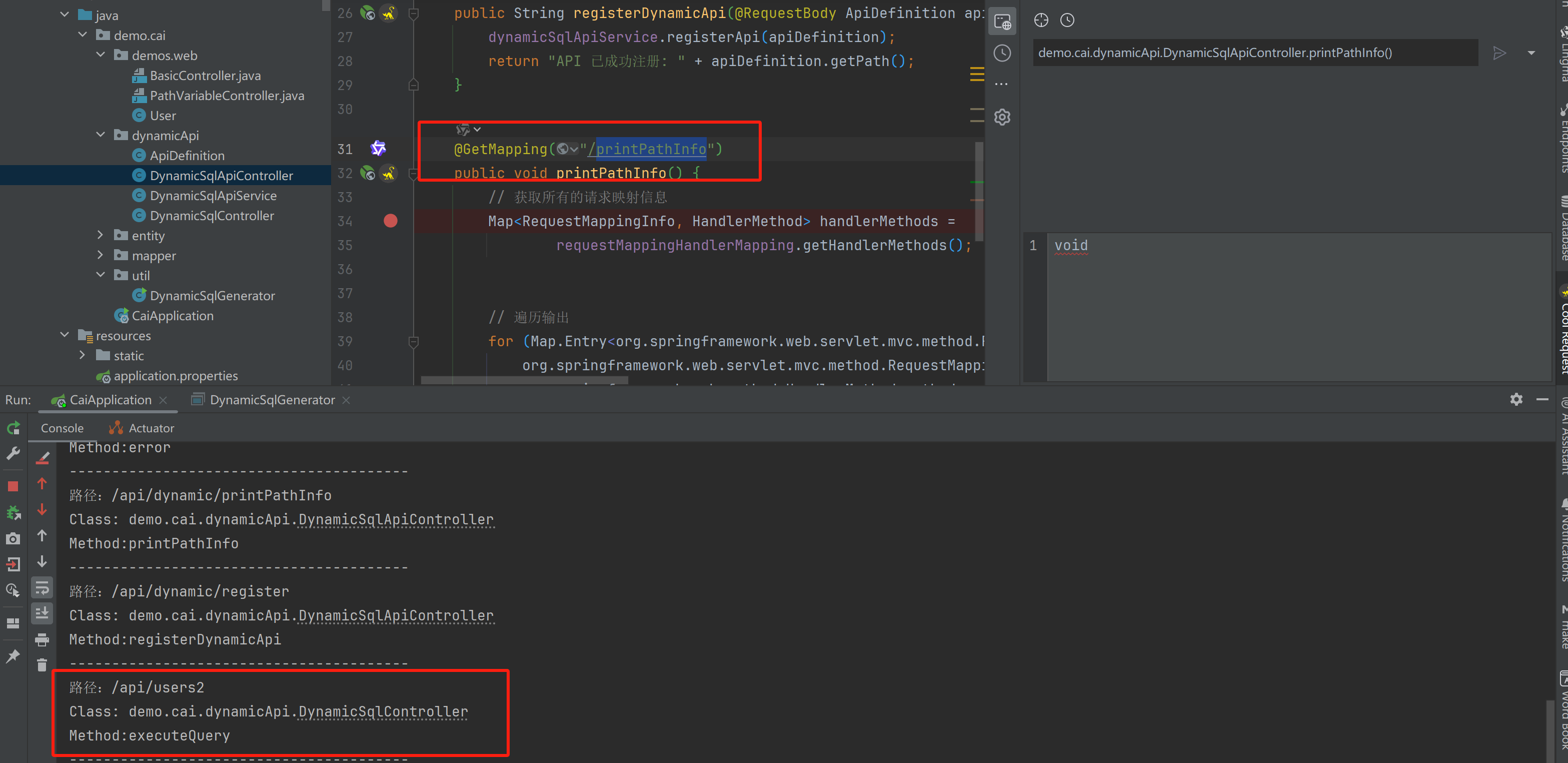Open the send request dropdown arrow

click(1531, 53)
